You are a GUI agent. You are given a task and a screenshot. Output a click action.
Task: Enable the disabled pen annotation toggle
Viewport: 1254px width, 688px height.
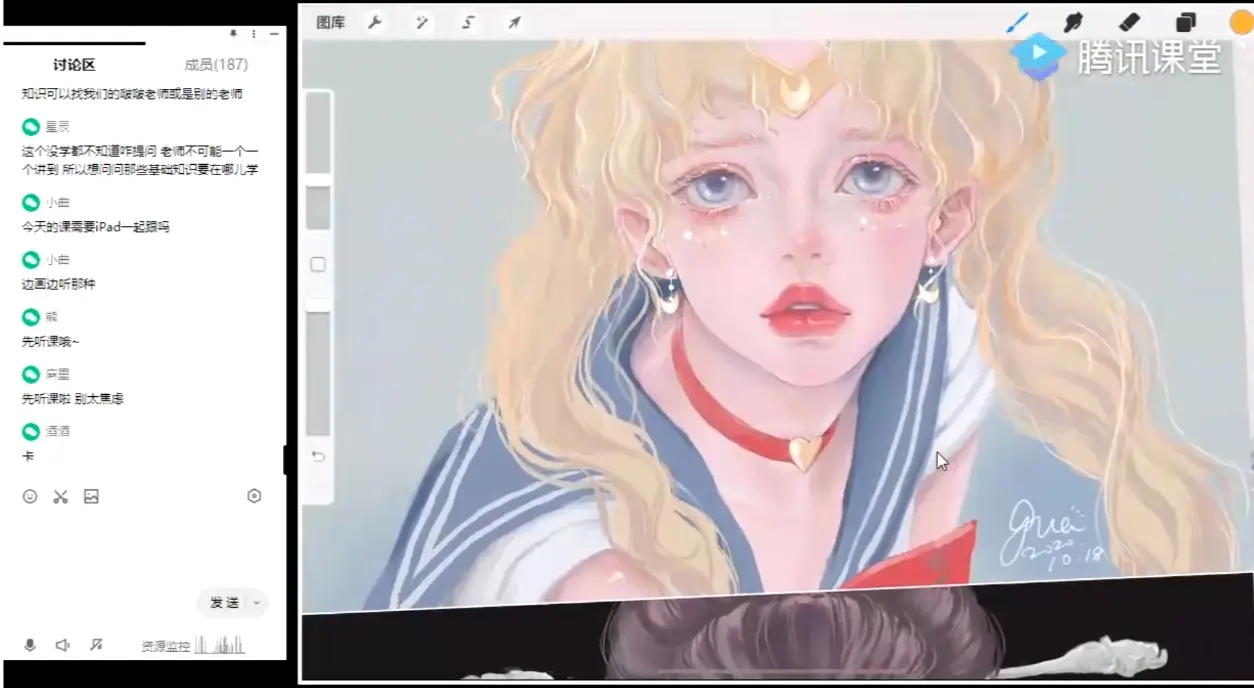[97, 645]
